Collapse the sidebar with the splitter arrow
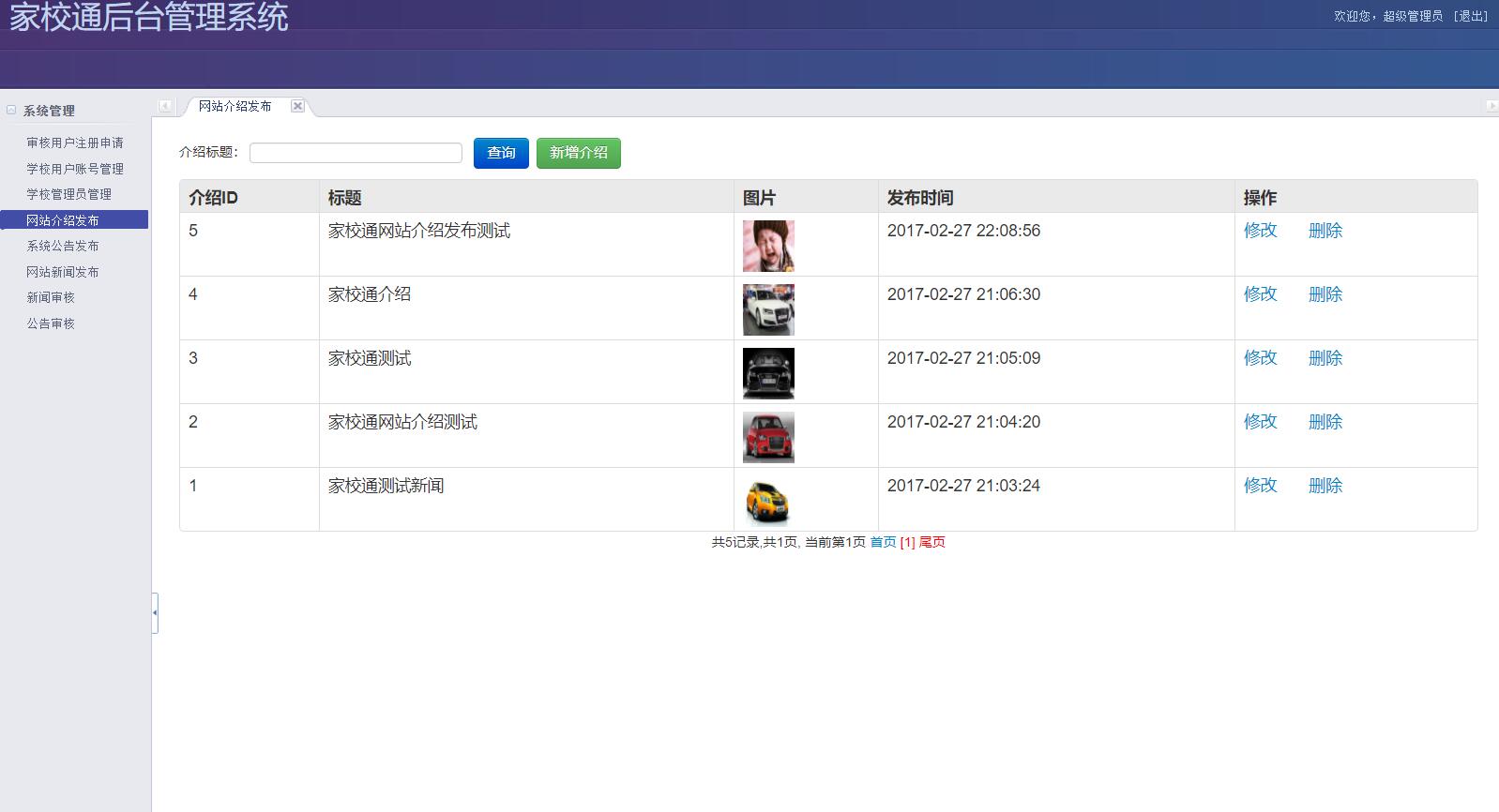1499x812 pixels. point(155,613)
